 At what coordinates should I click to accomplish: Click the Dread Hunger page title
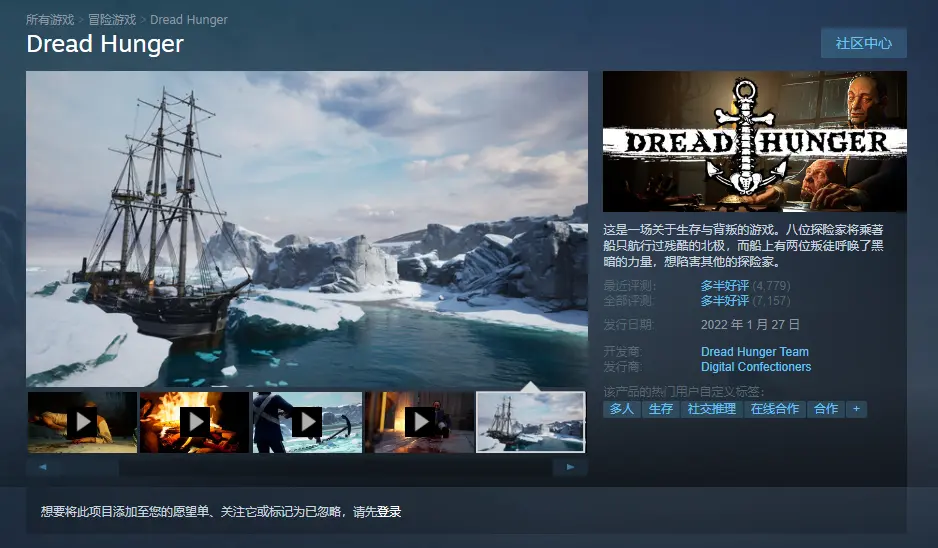(x=105, y=44)
